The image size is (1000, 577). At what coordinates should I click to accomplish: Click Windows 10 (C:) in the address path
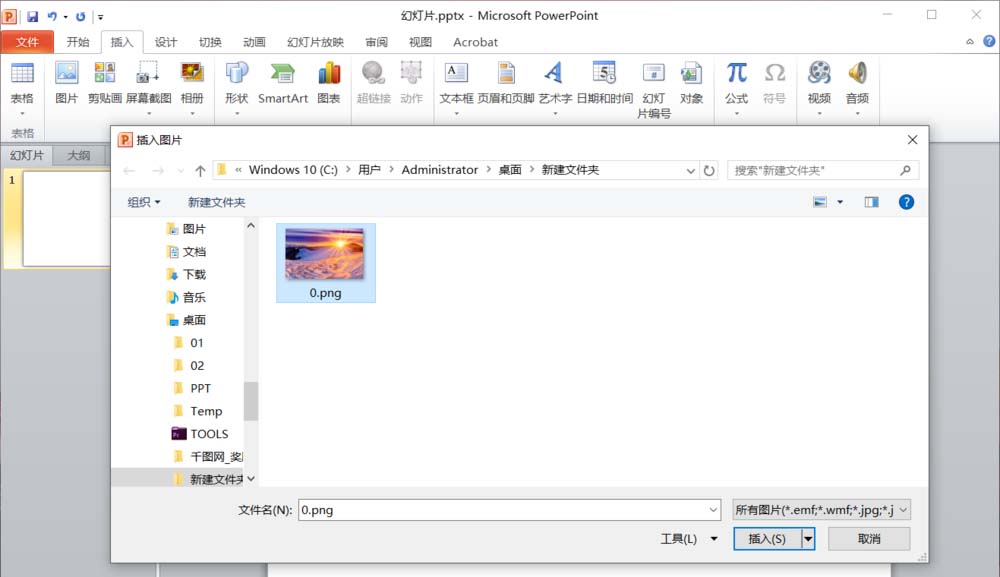[293, 170]
